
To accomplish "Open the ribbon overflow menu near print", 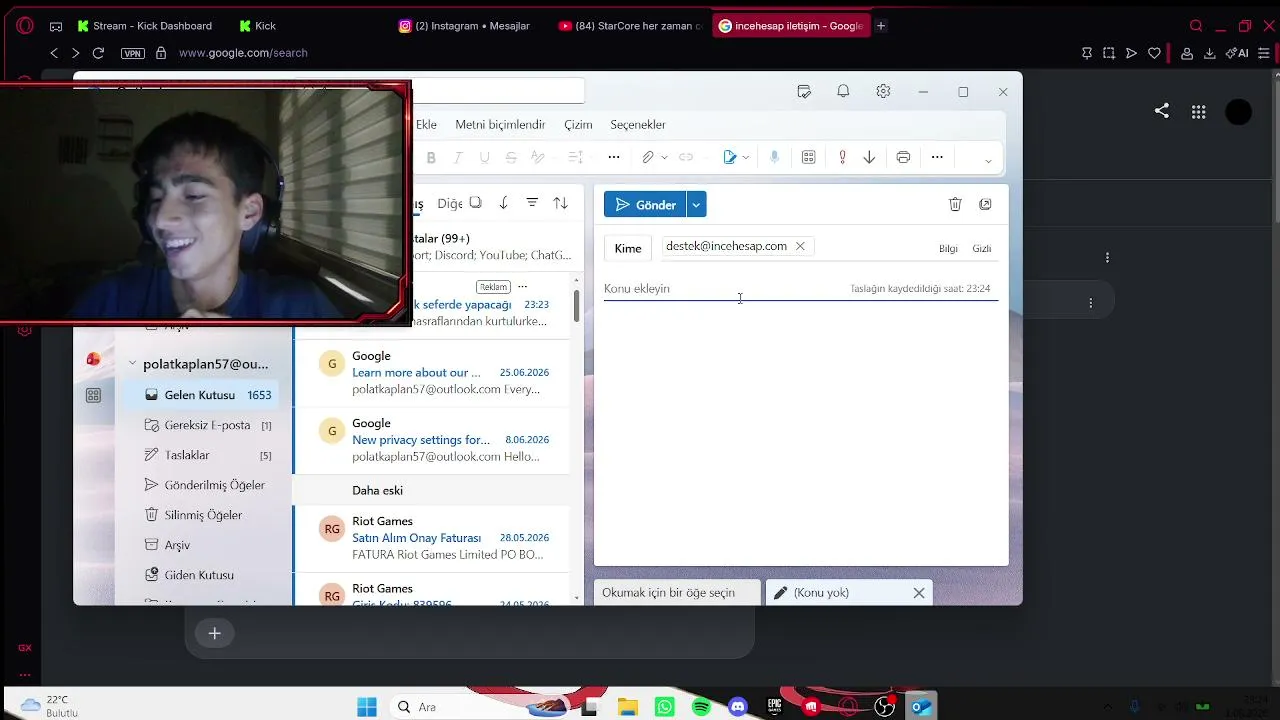I will [x=937, y=157].
